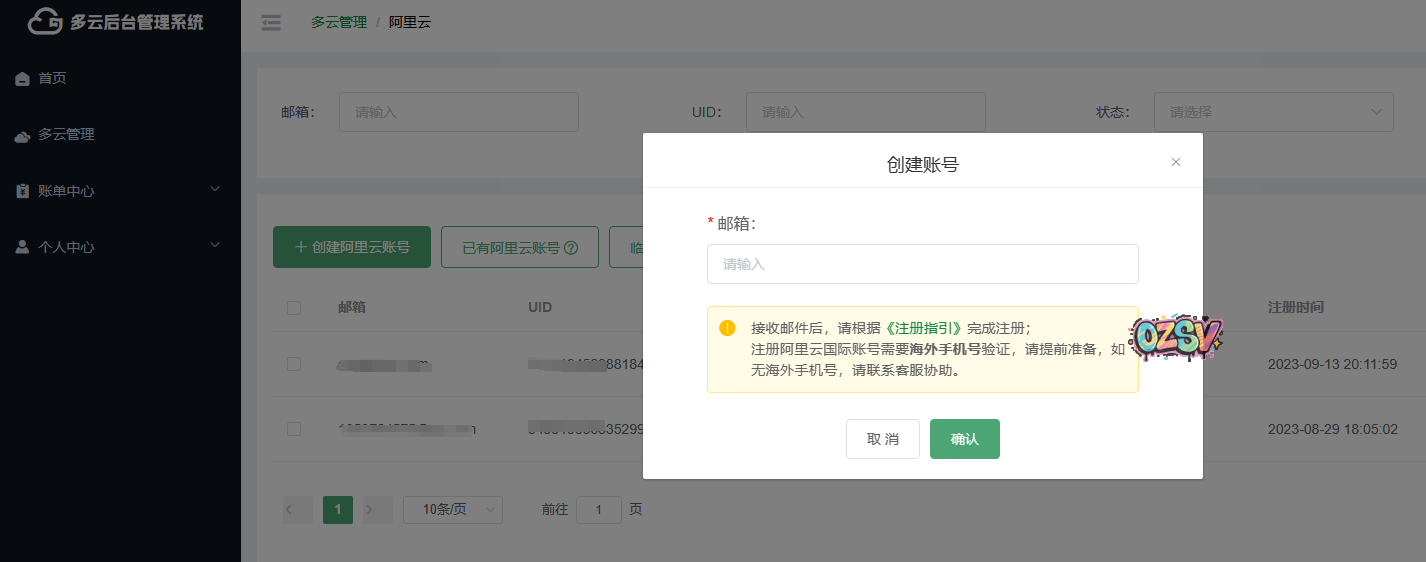
Task: Click the 已有阿里云账号 button
Action: point(520,247)
